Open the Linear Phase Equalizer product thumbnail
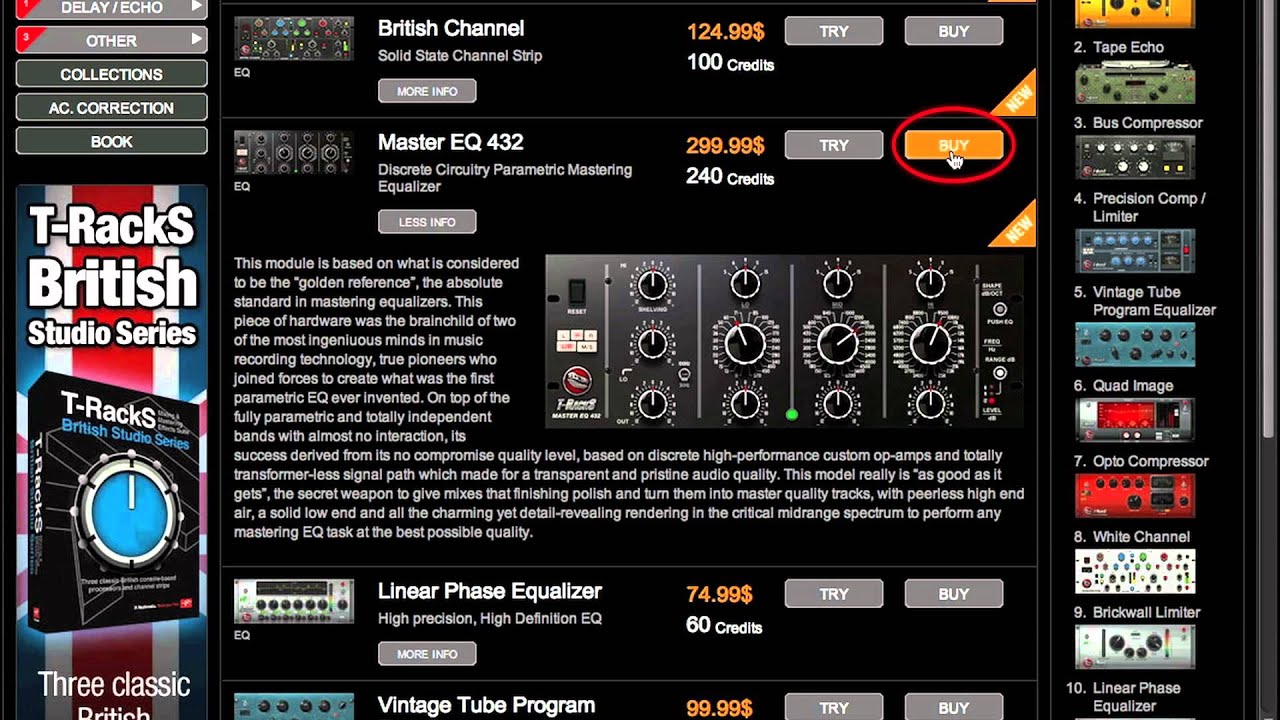This screenshot has width=1280, height=720. [293, 601]
